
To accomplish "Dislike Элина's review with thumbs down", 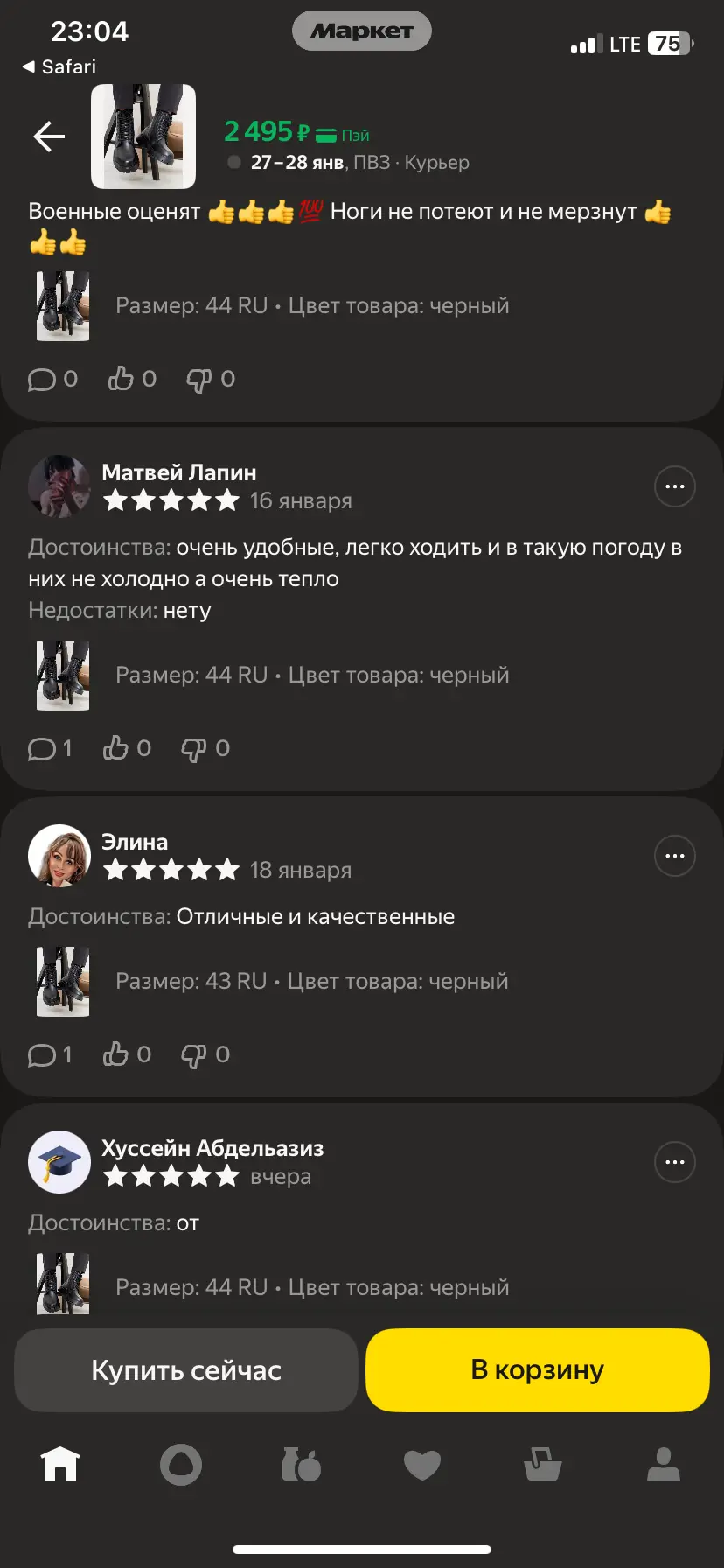I will 205,1054.
